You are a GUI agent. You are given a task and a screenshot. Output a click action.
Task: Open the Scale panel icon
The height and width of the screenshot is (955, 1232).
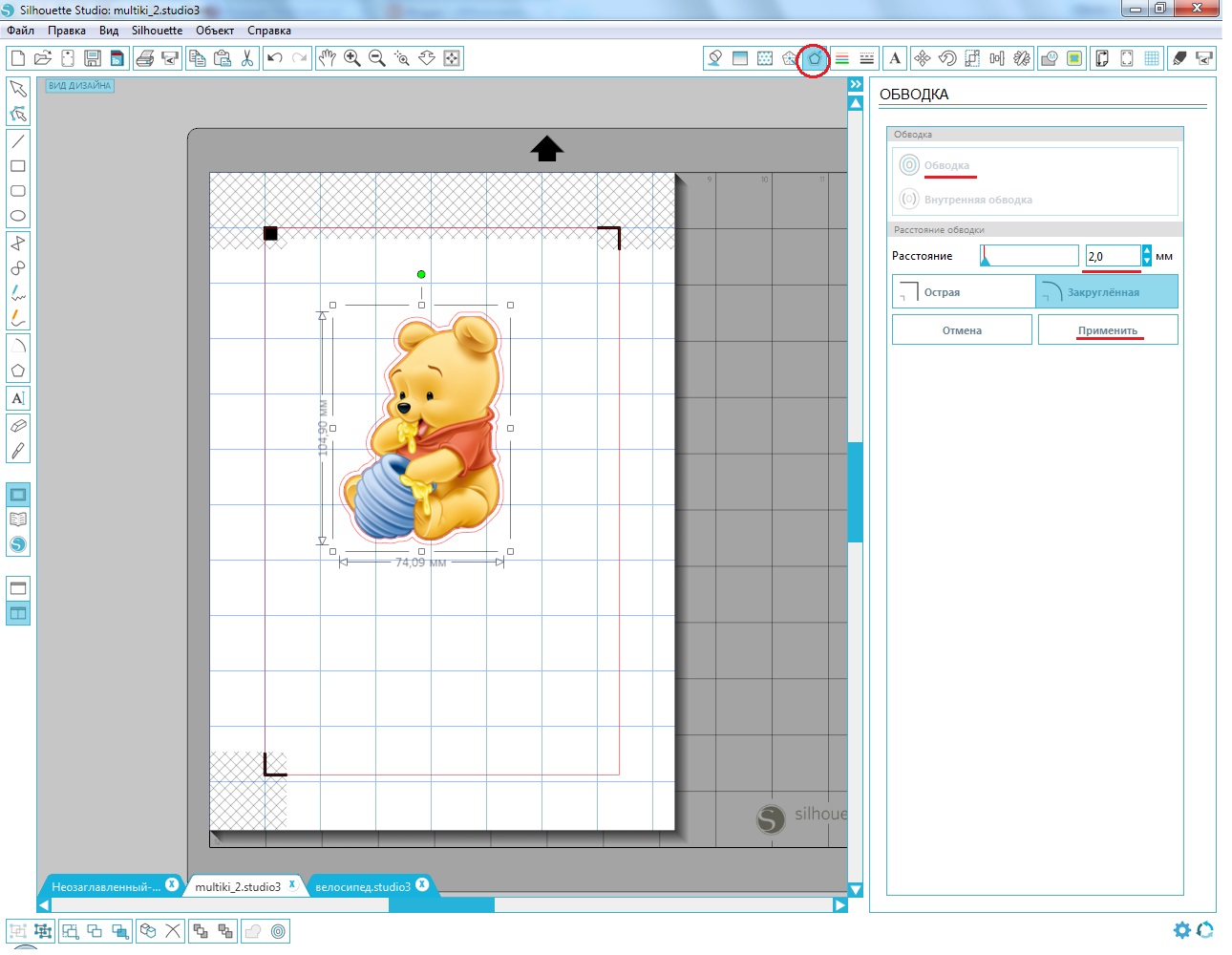pyautogui.click(x=972, y=58)
